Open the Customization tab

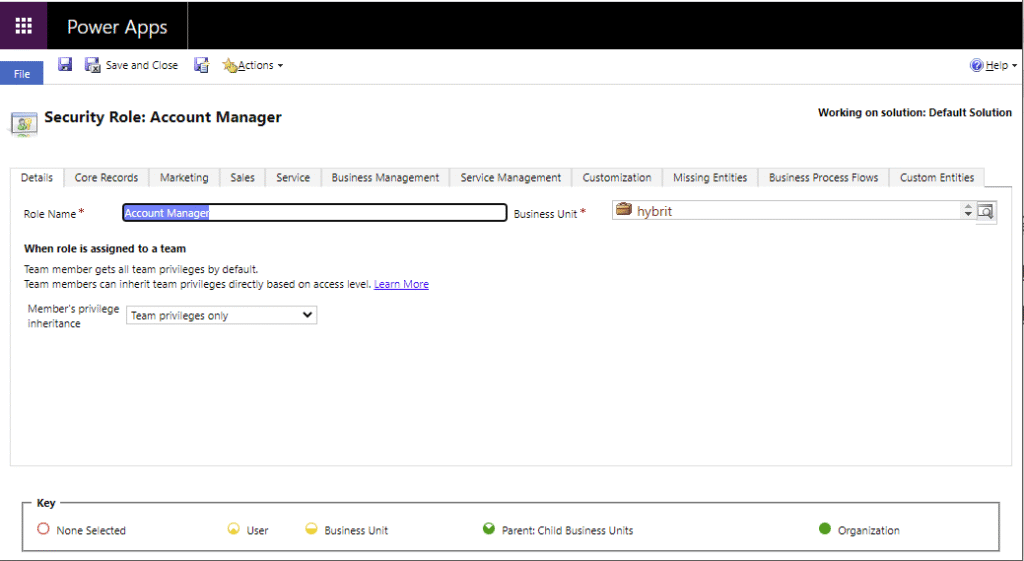[616, 178]
